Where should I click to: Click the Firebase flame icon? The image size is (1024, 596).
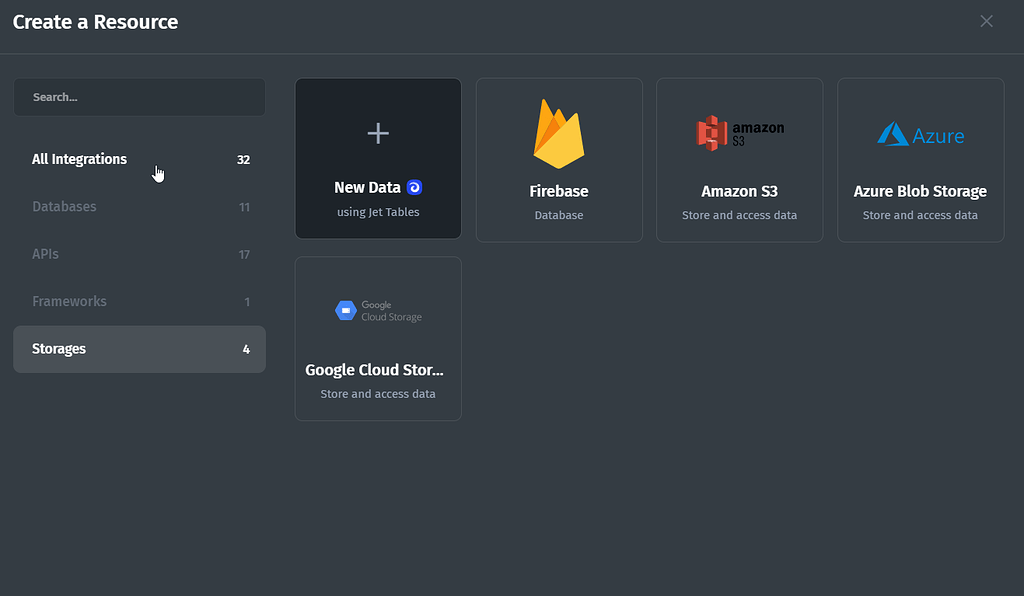tap(559, 133)
